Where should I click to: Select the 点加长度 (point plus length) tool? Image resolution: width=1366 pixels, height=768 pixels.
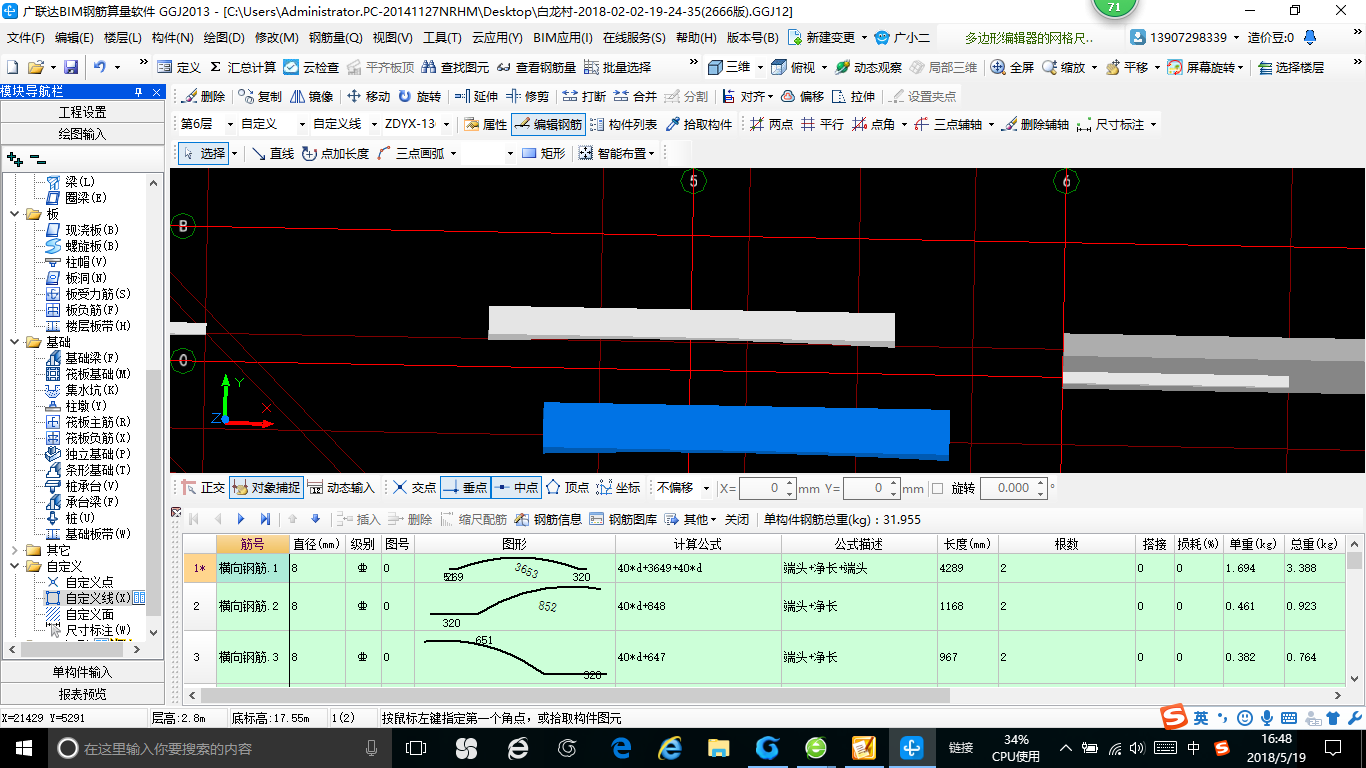(x=335, y=154)
